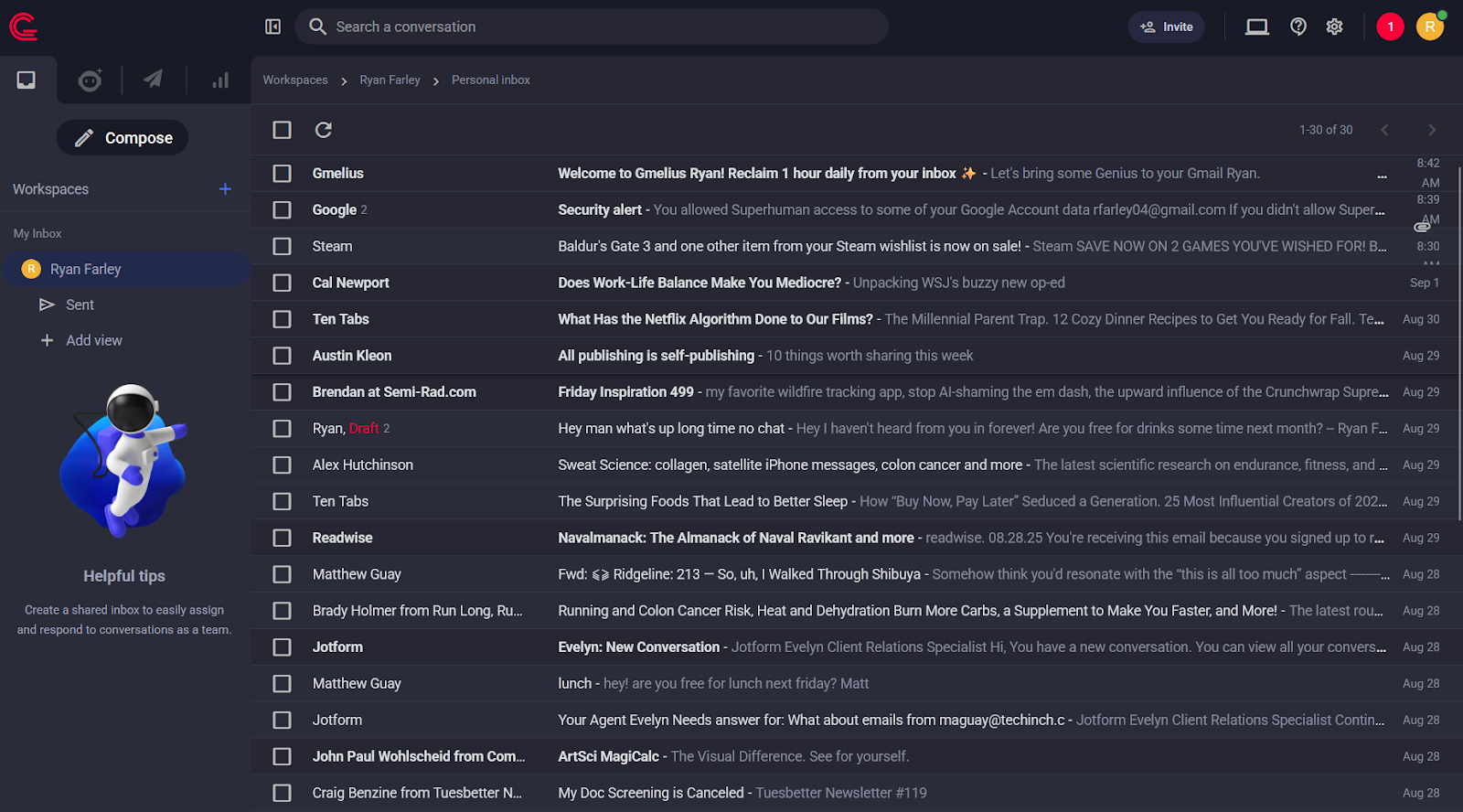Screen dimensions: 1463x812
Task: Open the settings gear icon
Action: [1334, 27]
